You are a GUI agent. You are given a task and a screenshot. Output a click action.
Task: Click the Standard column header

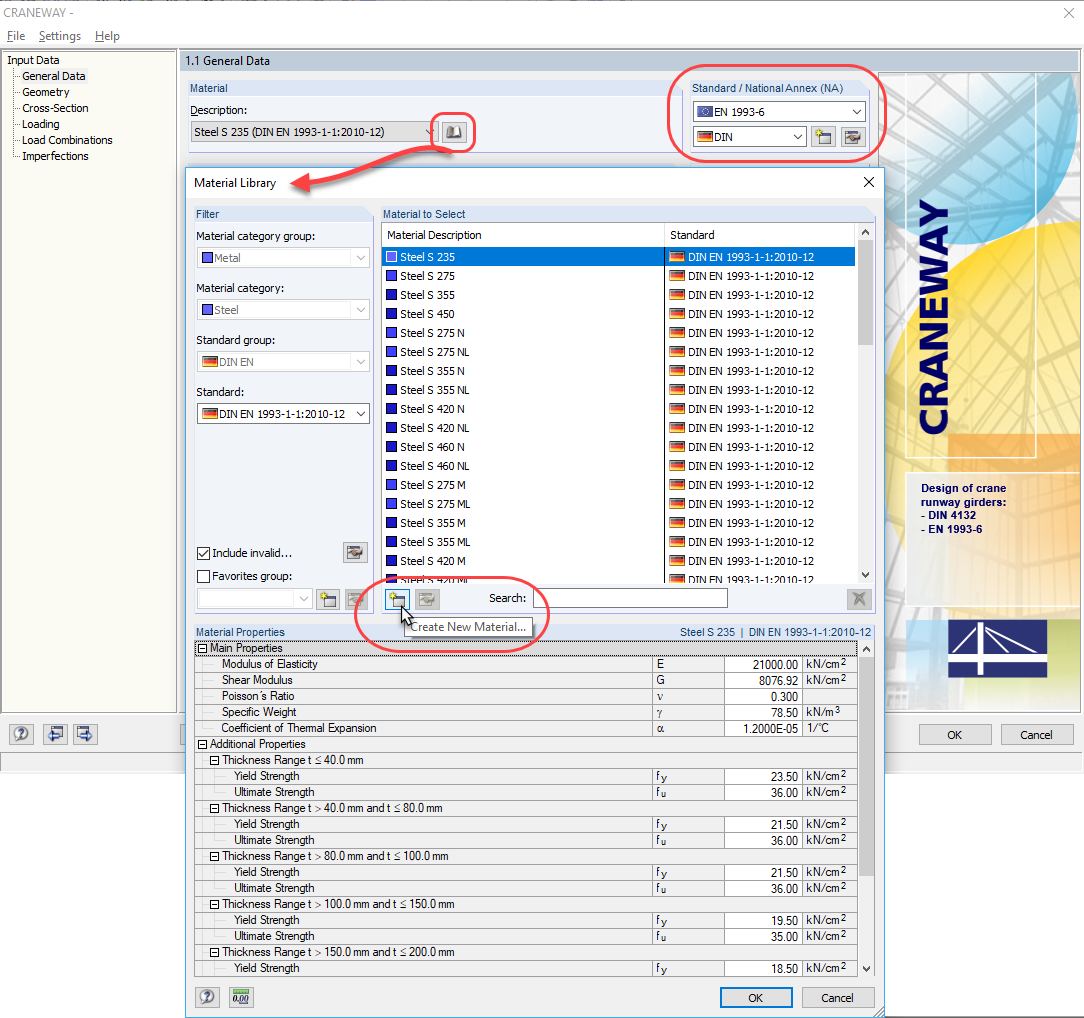[x=759, y=235]
